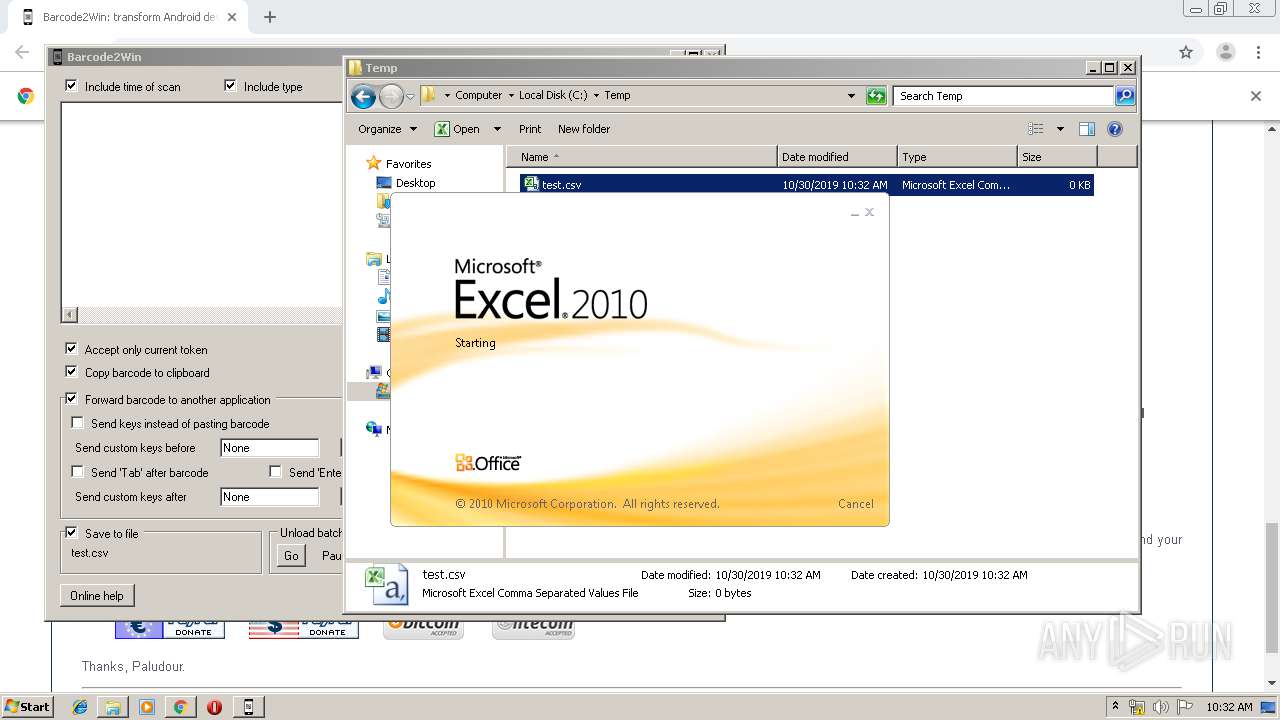Sort files by Date modified column

pyautogui.click(x=837, y=157)
